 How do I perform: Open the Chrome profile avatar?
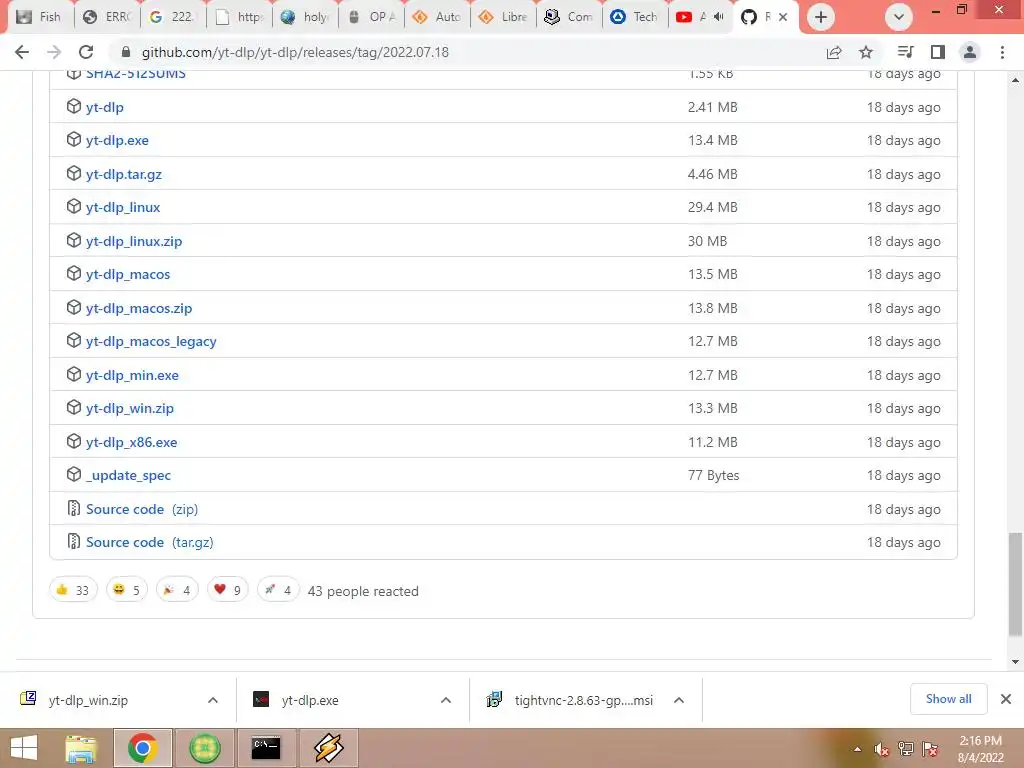(970, 52)
